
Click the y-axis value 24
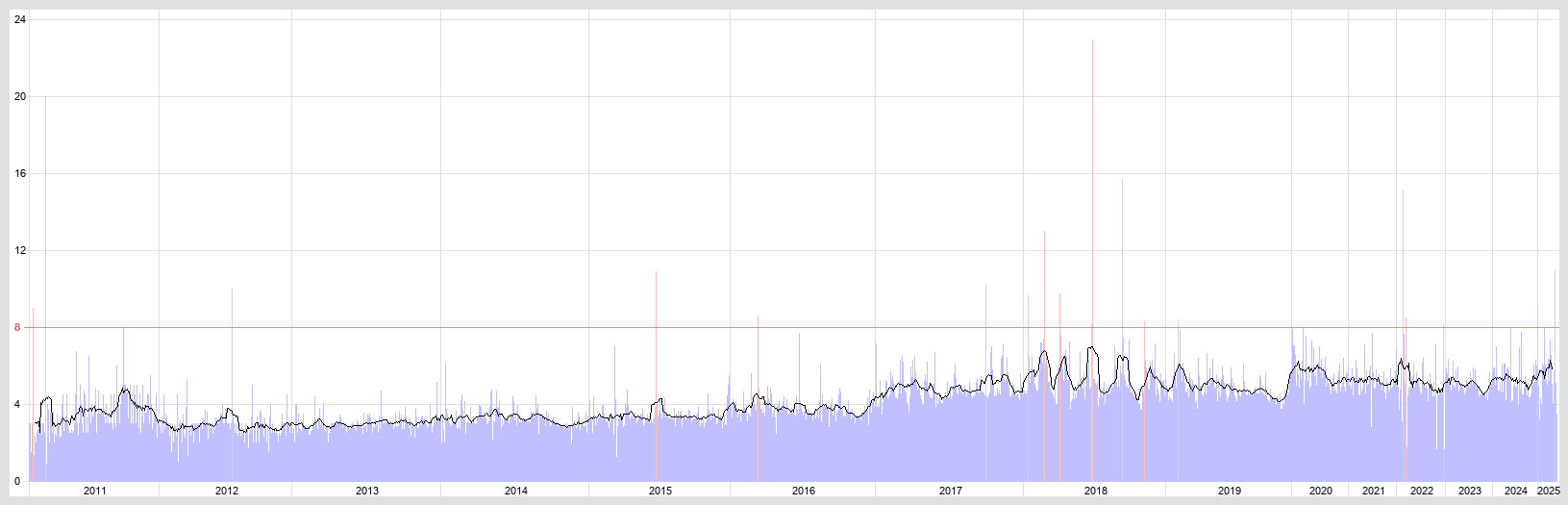coord(19,19)
